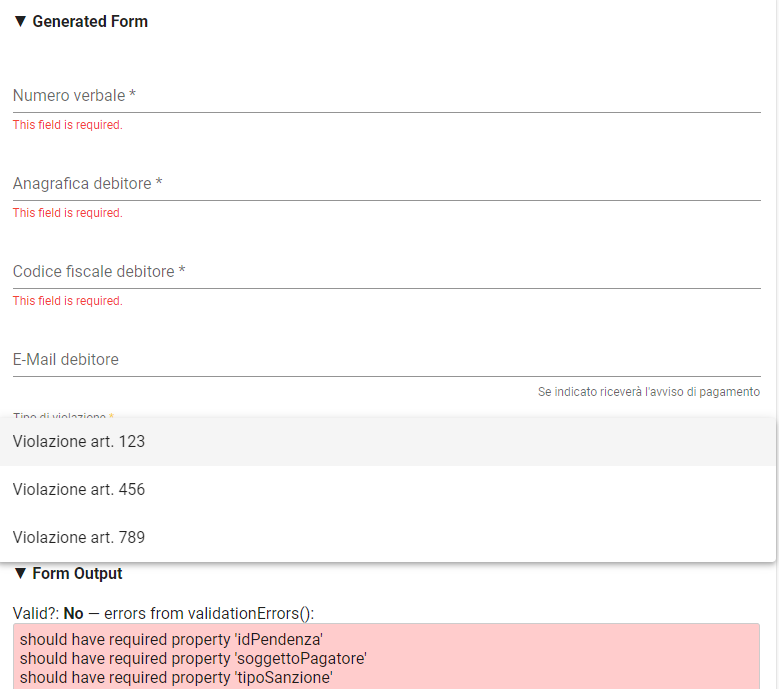Focus the Anagrafica debitore input field
779x689 pixels.
(387, 184)
